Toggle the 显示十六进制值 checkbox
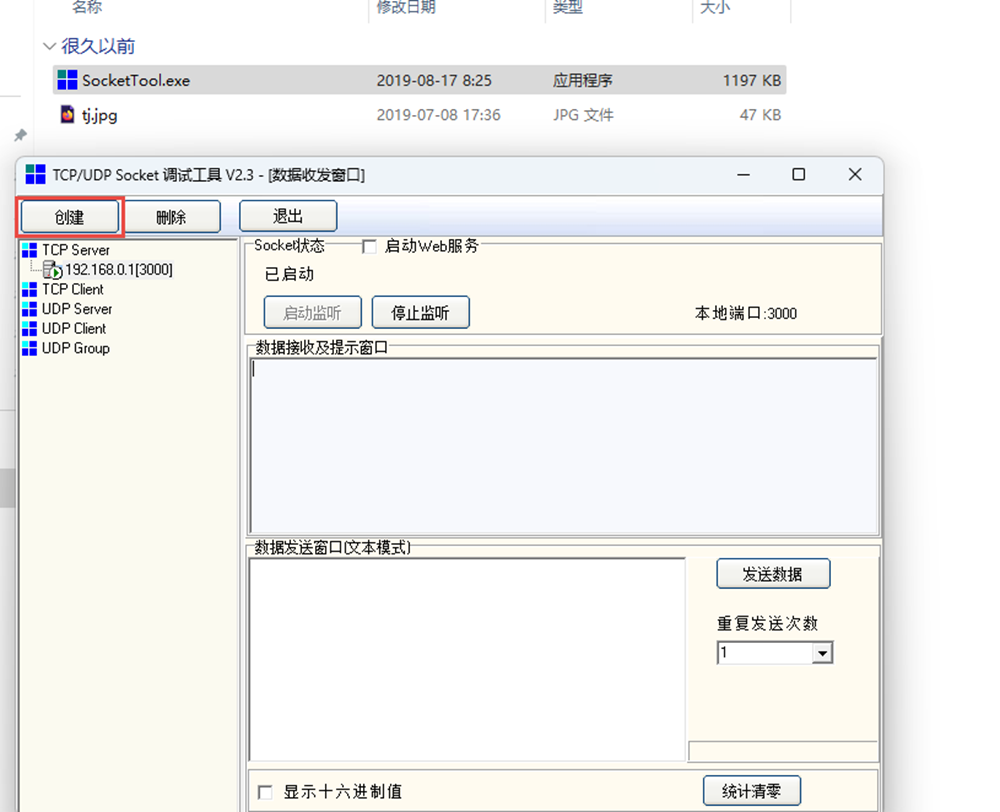1000x812 pixels. [265, 792]
